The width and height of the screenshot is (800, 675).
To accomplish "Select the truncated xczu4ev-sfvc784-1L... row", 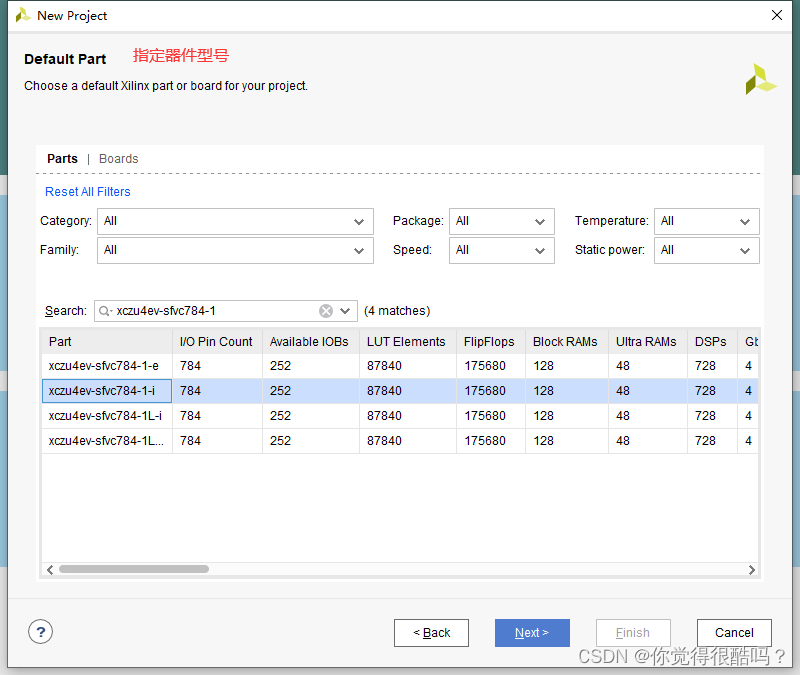I will pos(399,441).
